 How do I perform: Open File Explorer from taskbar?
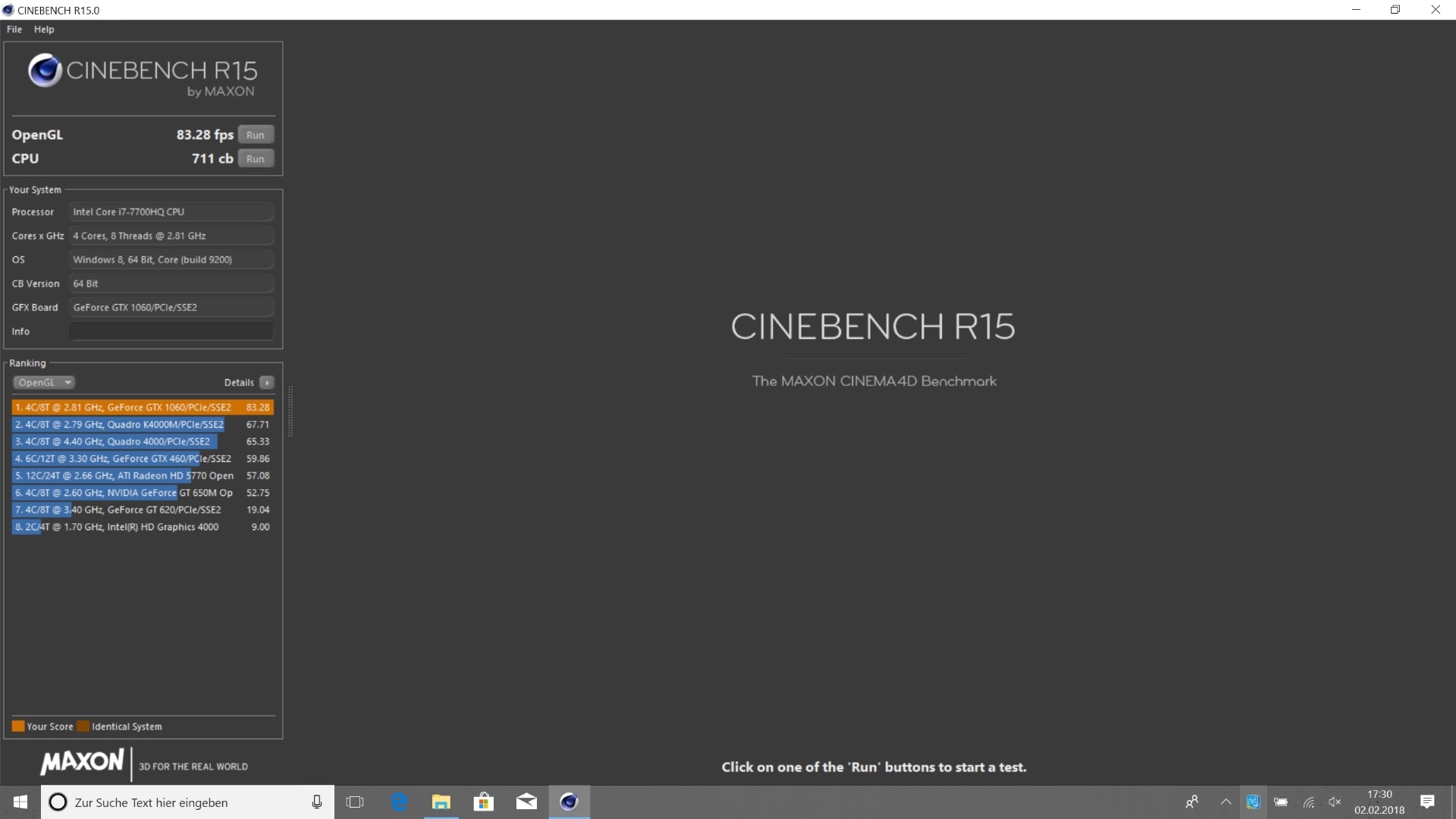coord(441,802)
